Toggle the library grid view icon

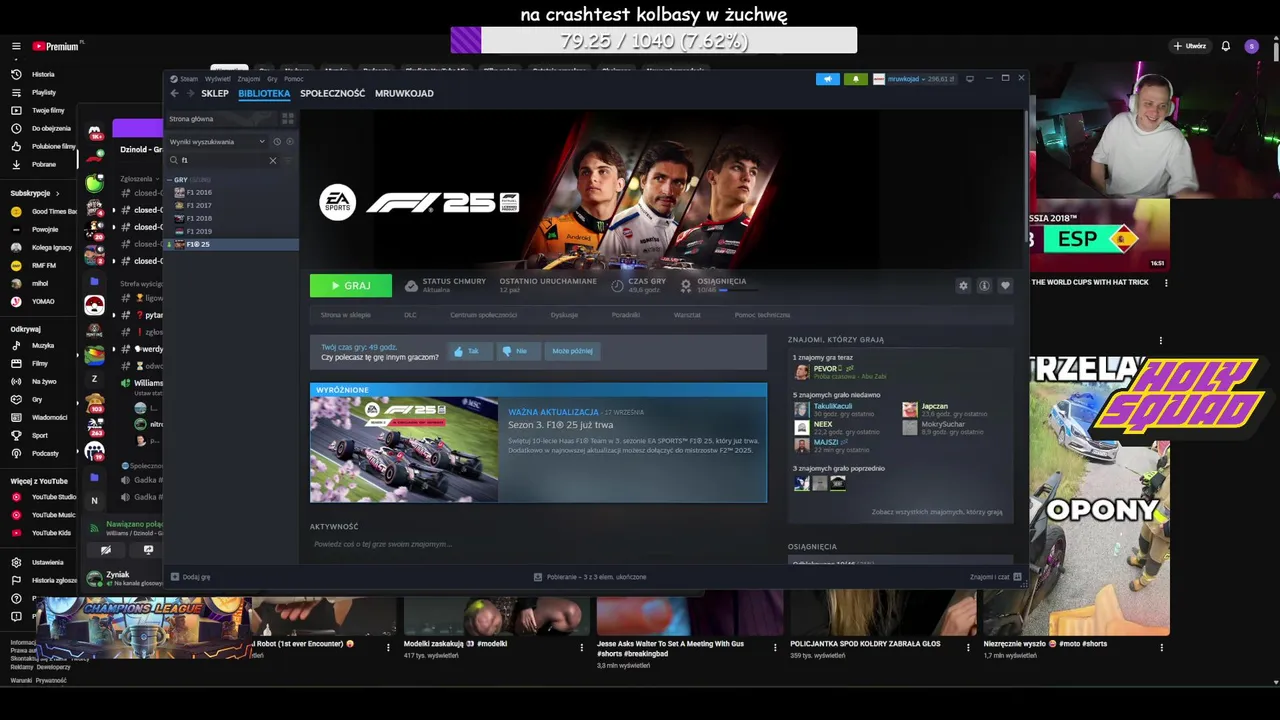[288, 119]
